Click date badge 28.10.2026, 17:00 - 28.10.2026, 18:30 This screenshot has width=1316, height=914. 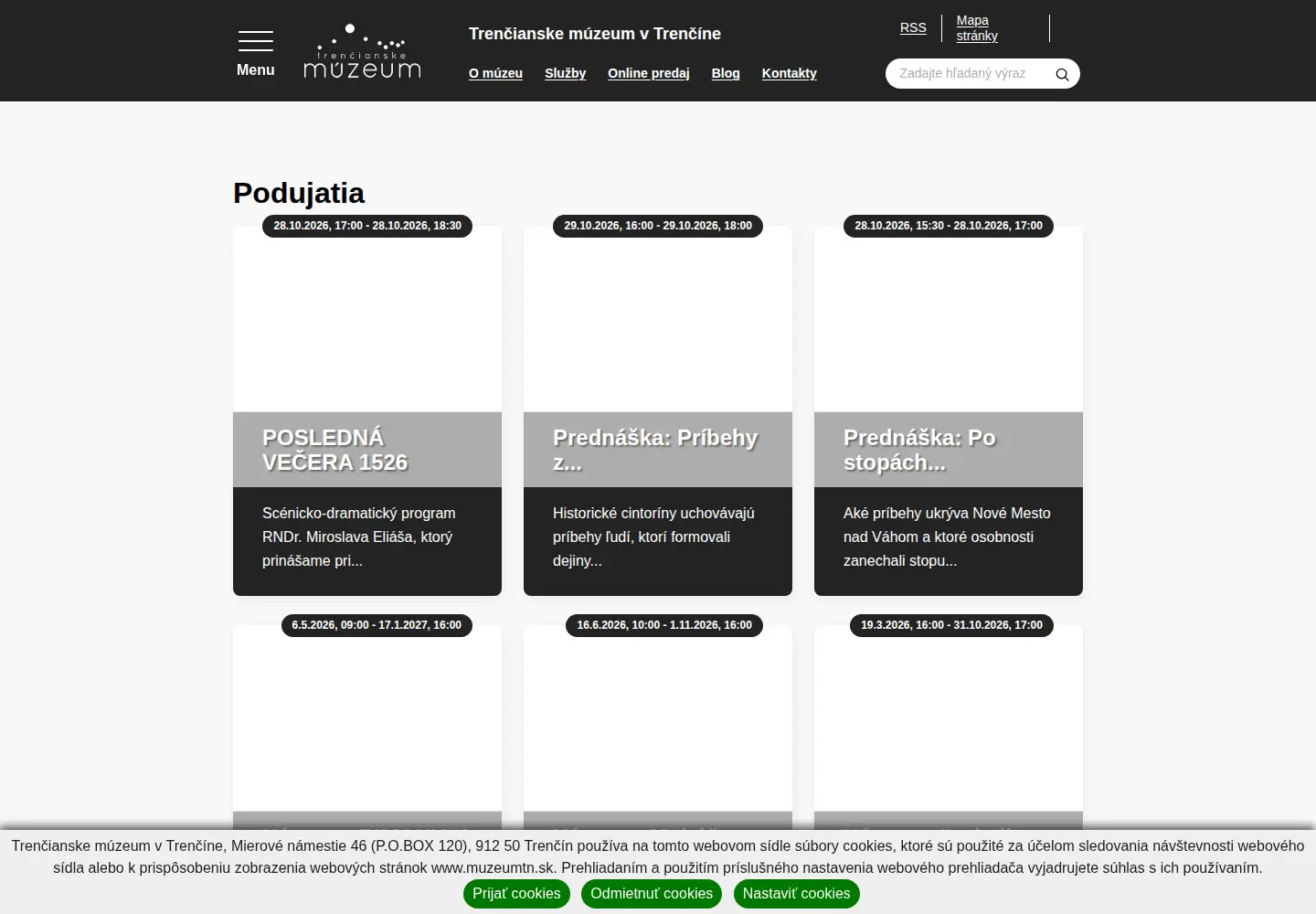pos(367,226)
